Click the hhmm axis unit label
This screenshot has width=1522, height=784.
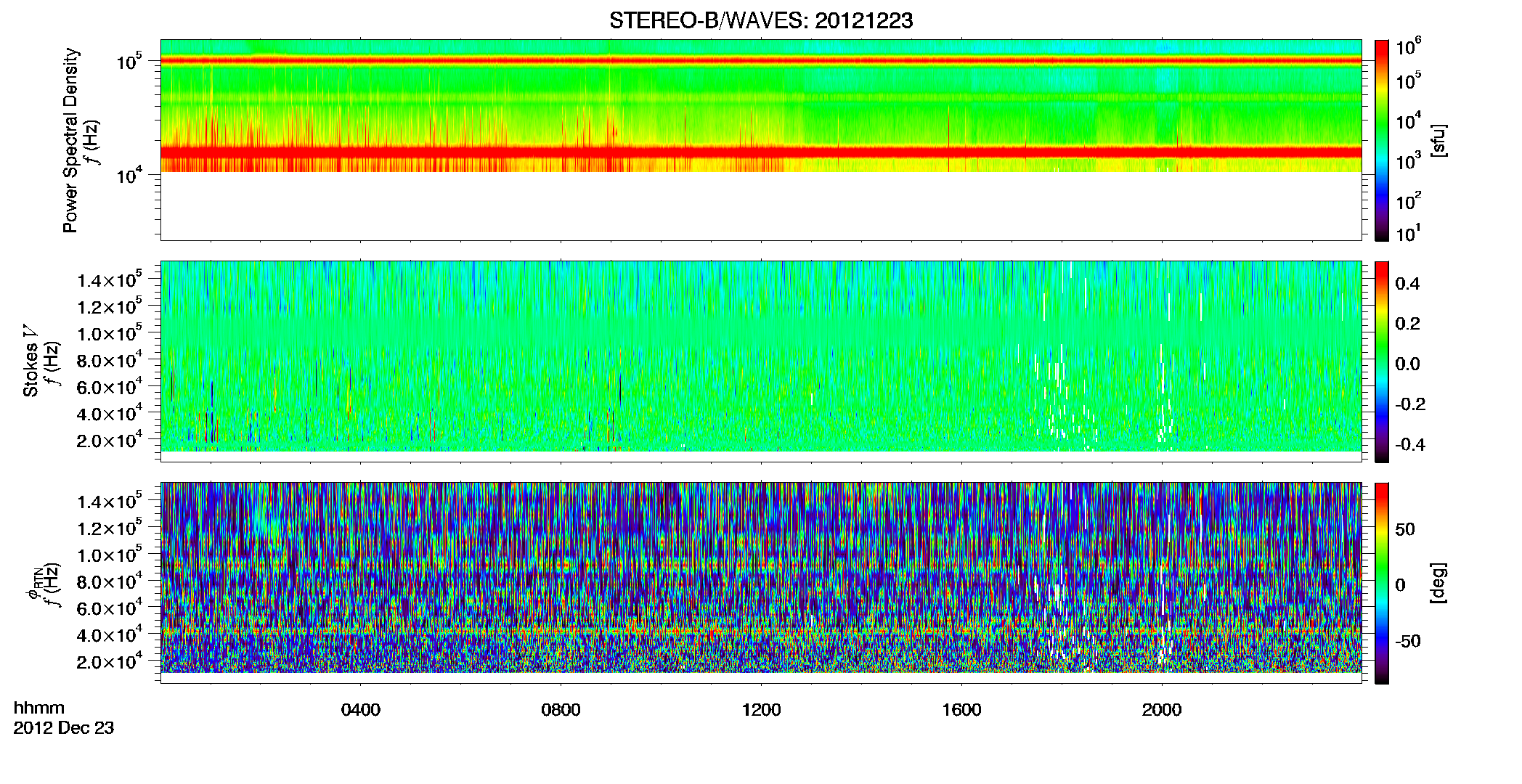pos(39,708)
